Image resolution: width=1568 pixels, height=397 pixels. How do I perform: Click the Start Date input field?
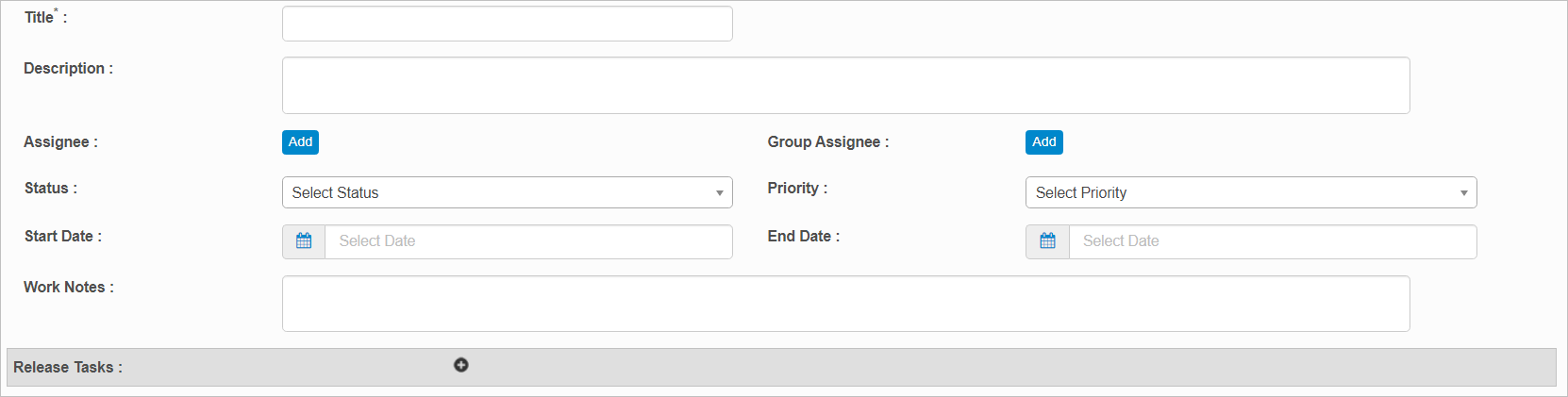(x=528, y=241)
